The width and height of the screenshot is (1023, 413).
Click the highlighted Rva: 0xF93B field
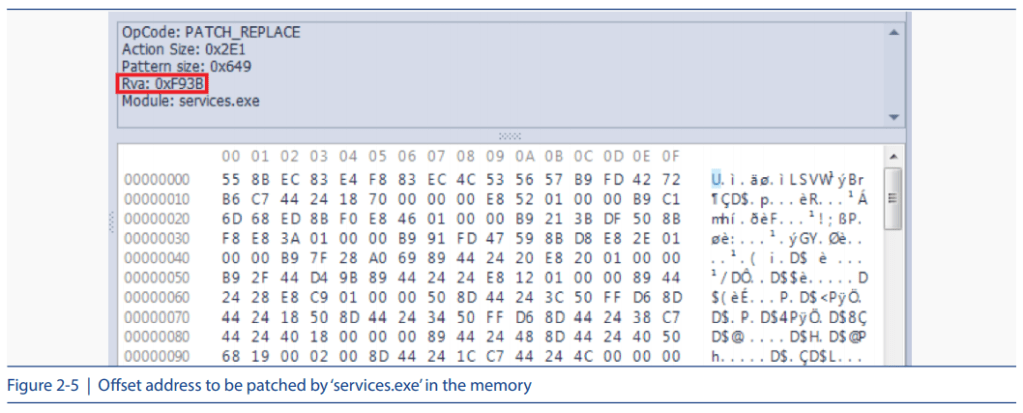pyautogui.click(x=163, y=84)
